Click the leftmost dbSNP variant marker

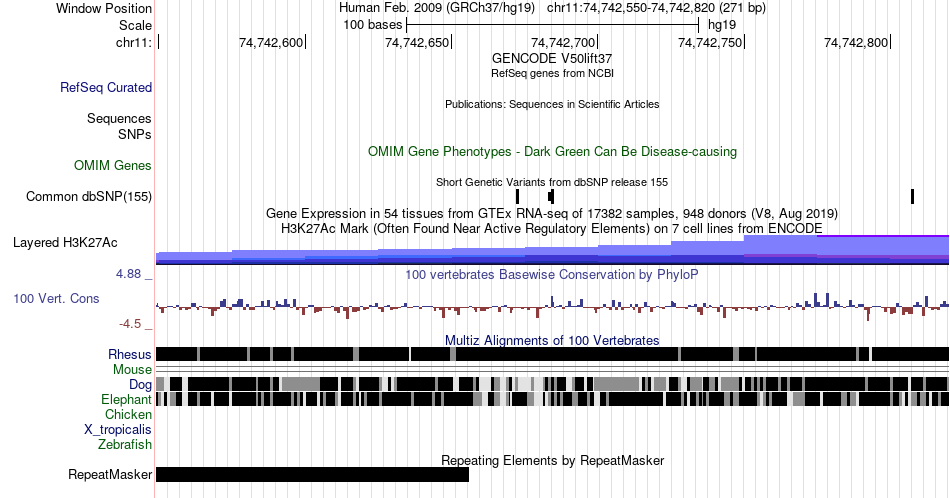517,196
